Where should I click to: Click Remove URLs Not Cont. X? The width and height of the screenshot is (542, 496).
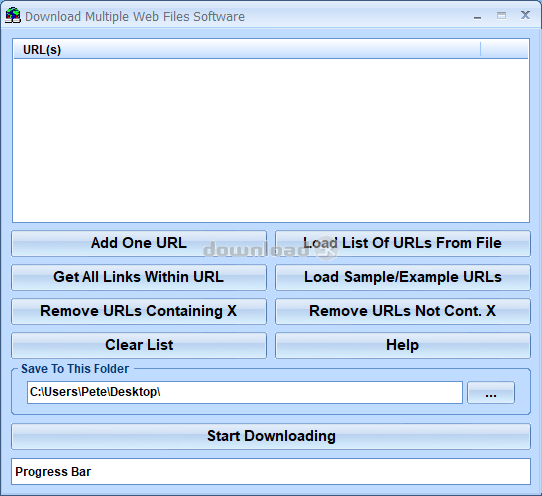coord(403,311)
